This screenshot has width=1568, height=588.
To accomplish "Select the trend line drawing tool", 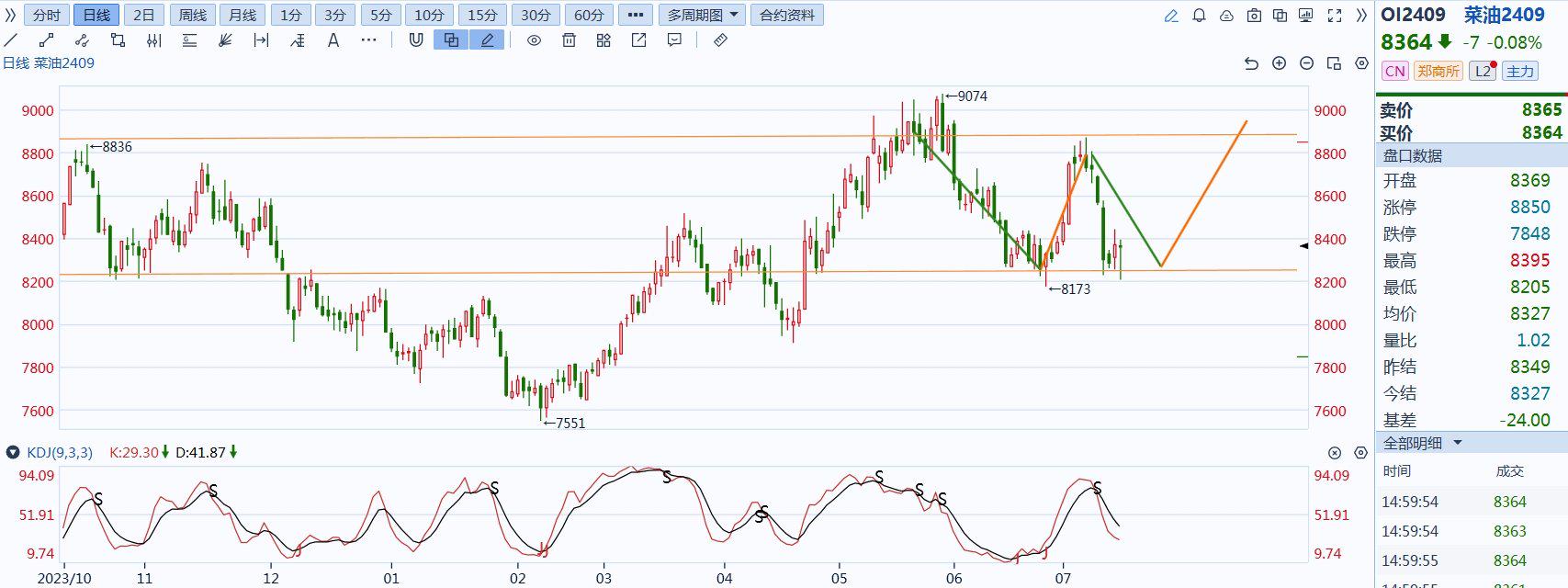I will (11, 40).
